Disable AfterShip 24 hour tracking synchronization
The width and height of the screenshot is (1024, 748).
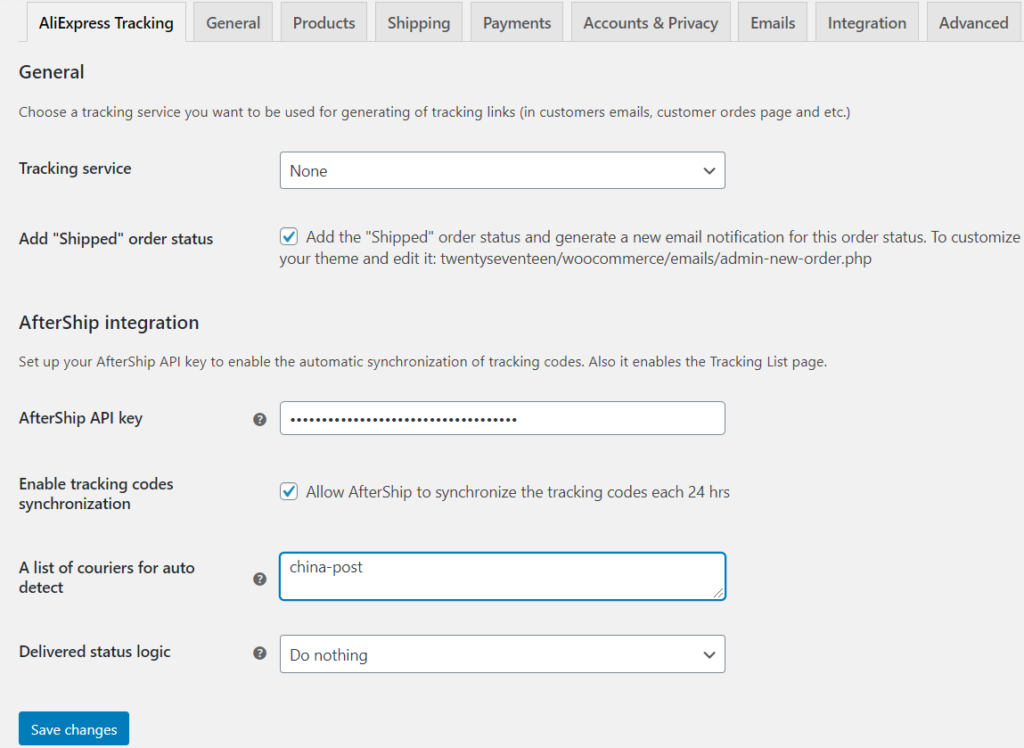pos(288,491)
